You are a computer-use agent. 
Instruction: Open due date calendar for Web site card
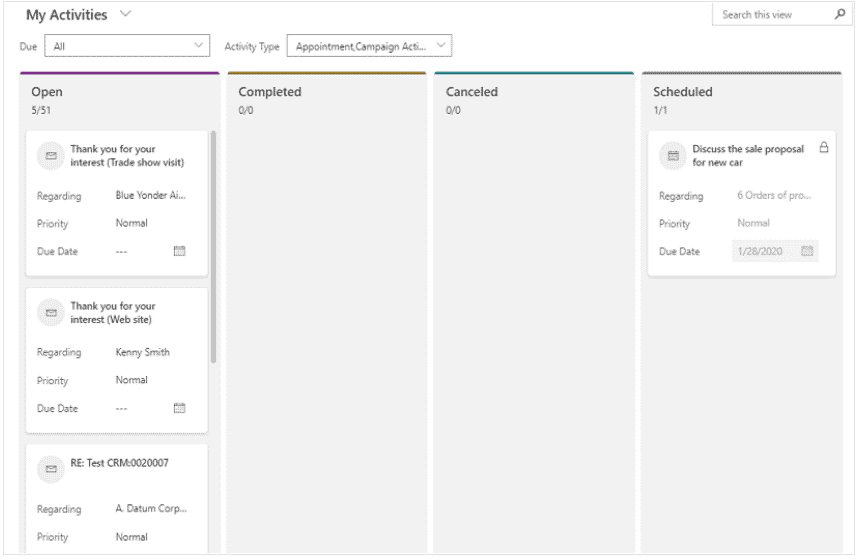pos(179,408)
